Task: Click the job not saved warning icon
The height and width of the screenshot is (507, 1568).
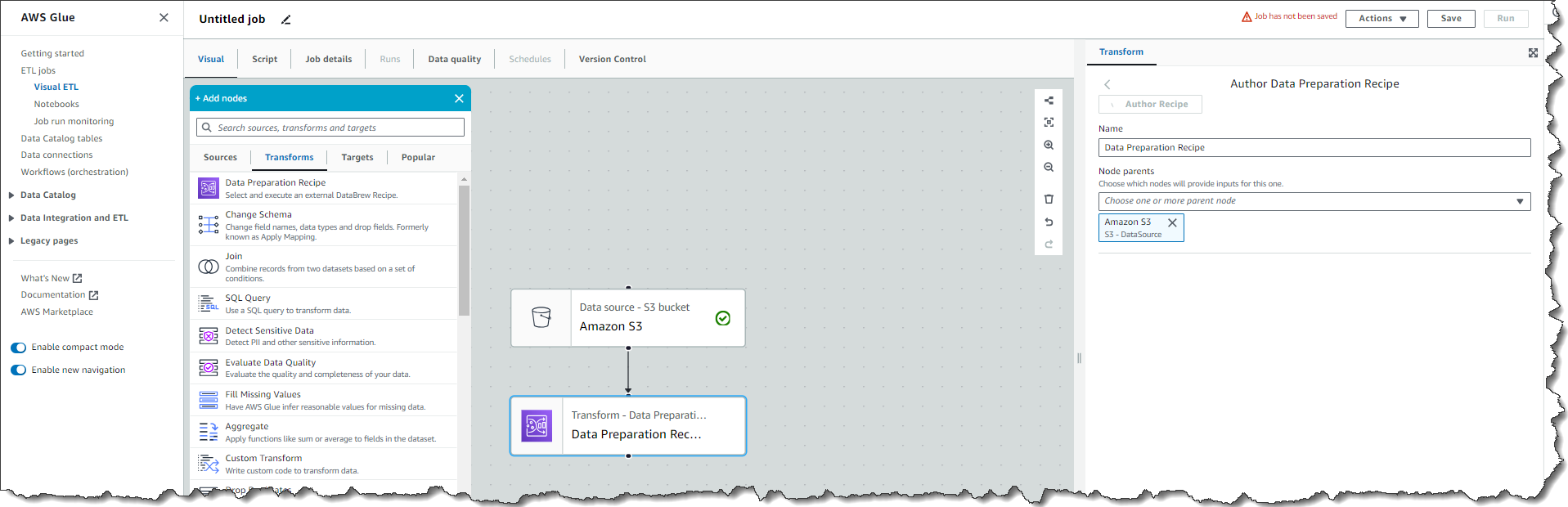Action: [1247, 16]
